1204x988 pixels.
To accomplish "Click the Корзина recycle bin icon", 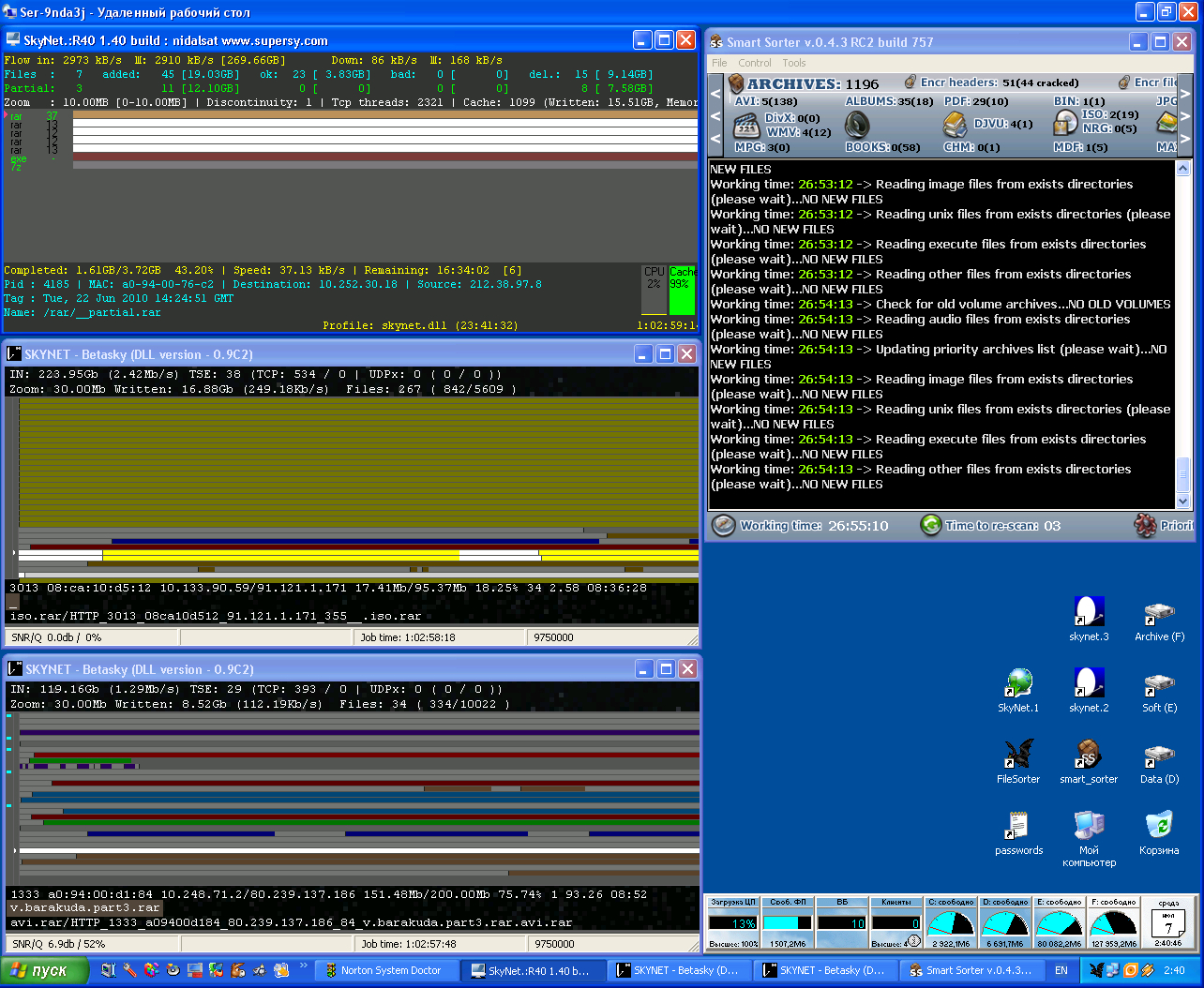I will pos(1159,826).
